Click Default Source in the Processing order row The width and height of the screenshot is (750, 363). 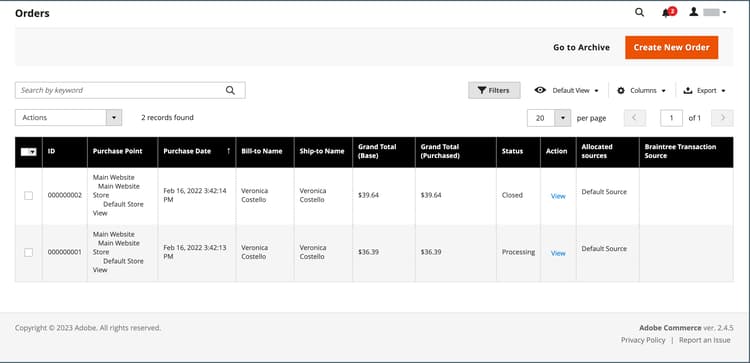[x=604, y=249]
